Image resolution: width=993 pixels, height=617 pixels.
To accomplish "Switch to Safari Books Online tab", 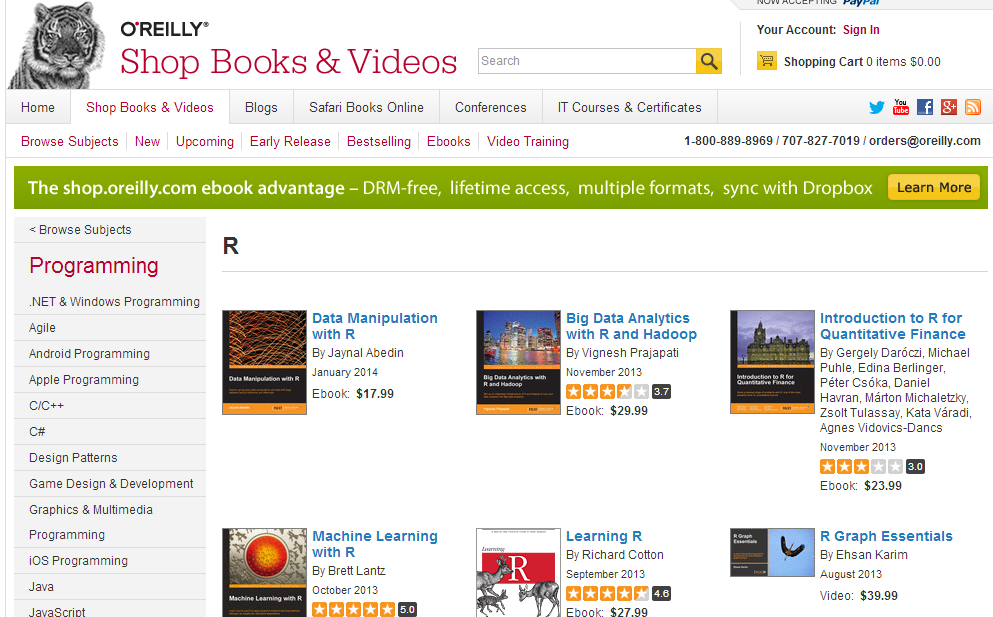I will click(366, 107).
